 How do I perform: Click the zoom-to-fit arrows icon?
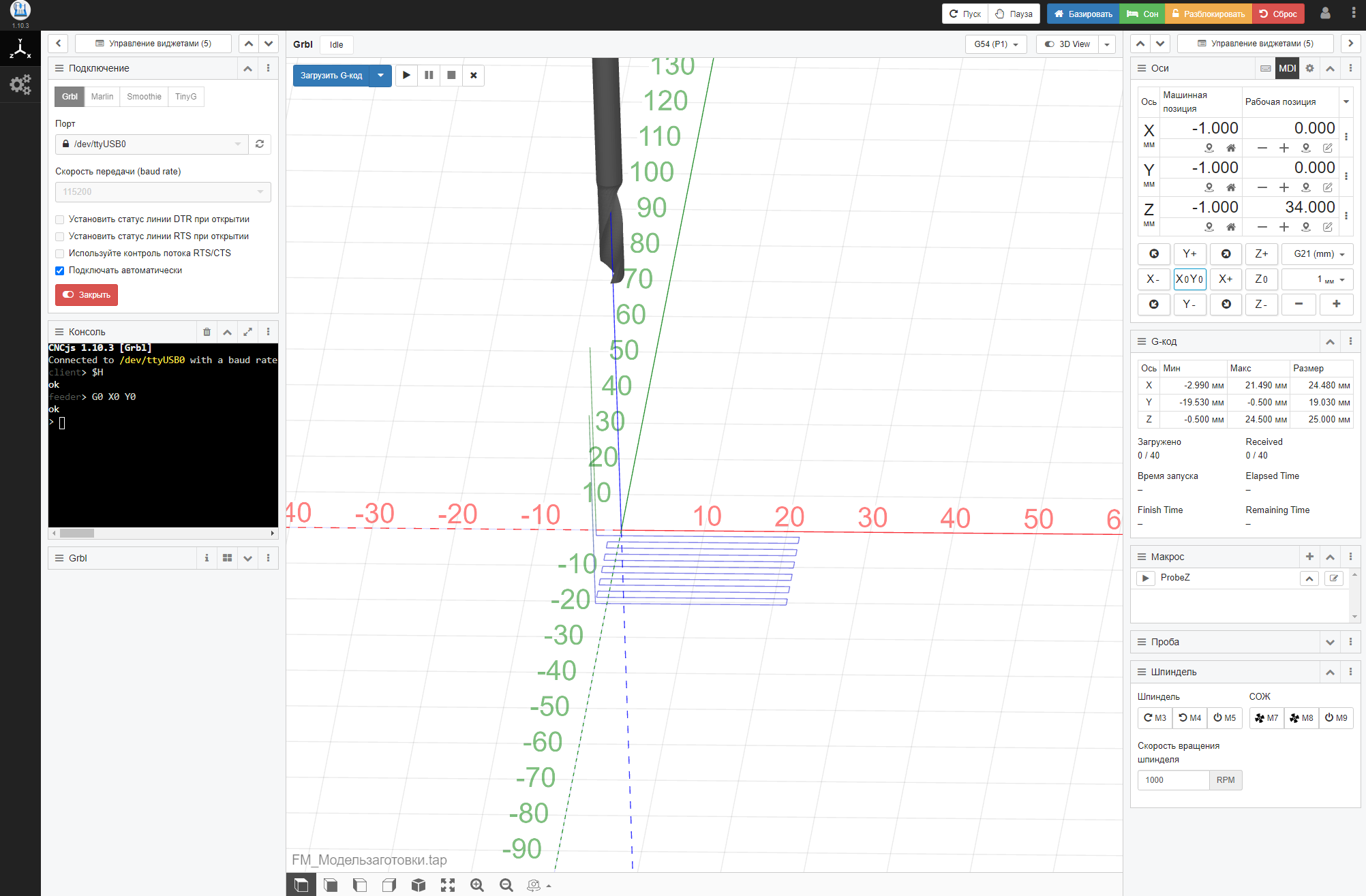click(x=448, y=885)
